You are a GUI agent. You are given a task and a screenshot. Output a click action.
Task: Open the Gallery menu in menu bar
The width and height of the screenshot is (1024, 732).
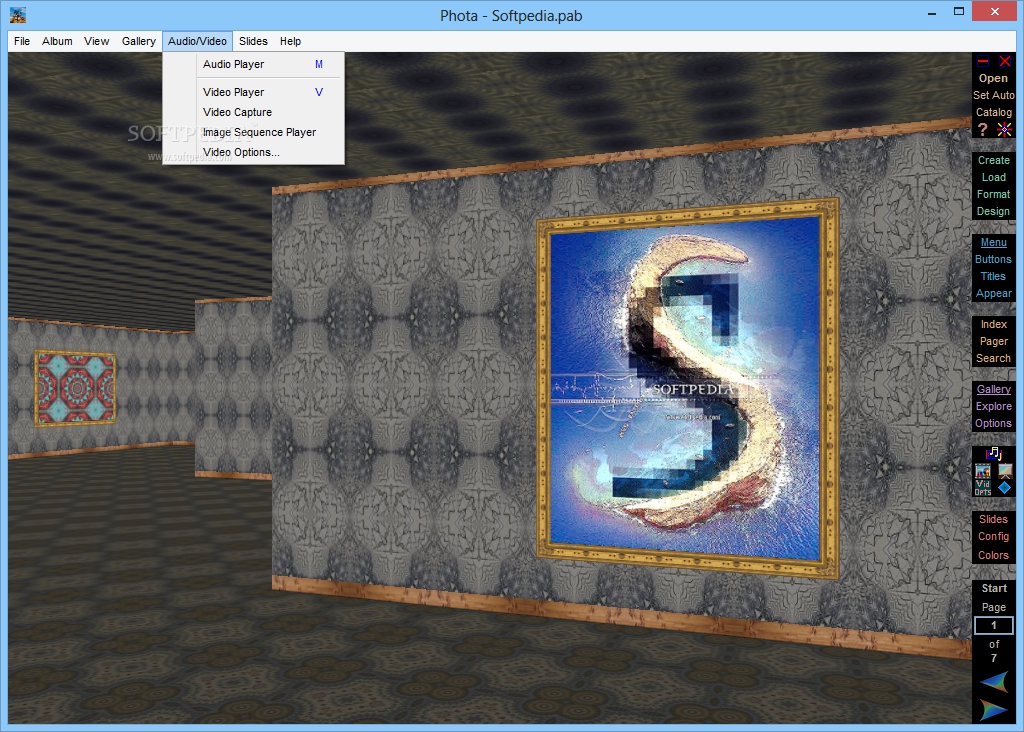click(138, 41)
